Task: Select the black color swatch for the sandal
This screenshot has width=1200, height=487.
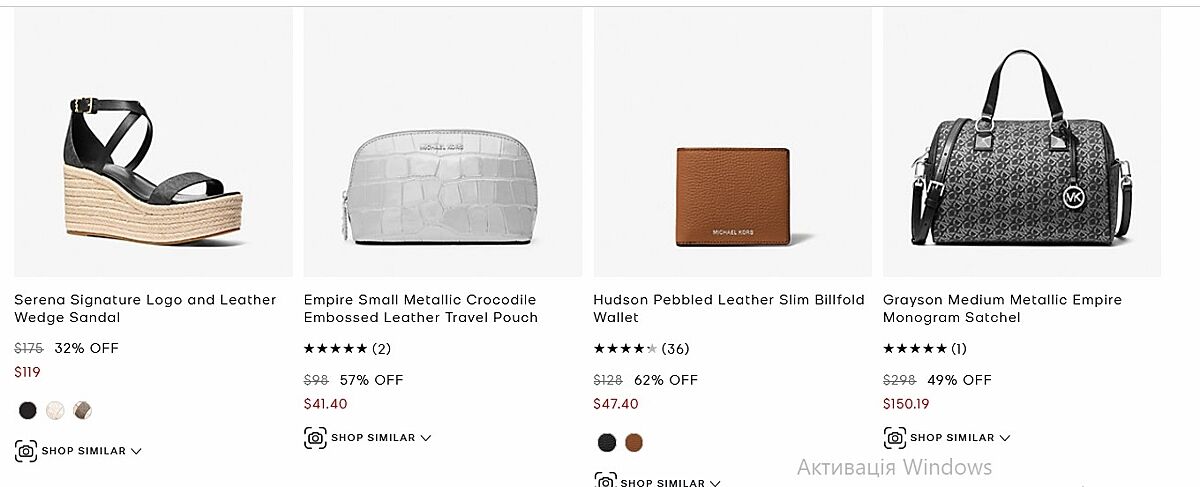Action: pos(28,410)
